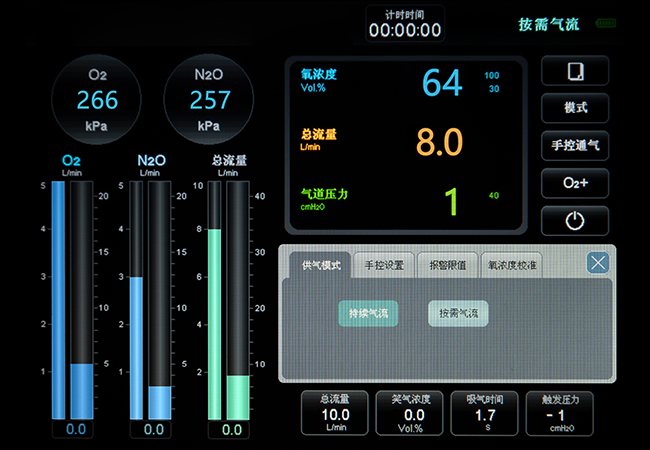Select the 总流量 10.0 L/min setting box

[x=335, y=413]
